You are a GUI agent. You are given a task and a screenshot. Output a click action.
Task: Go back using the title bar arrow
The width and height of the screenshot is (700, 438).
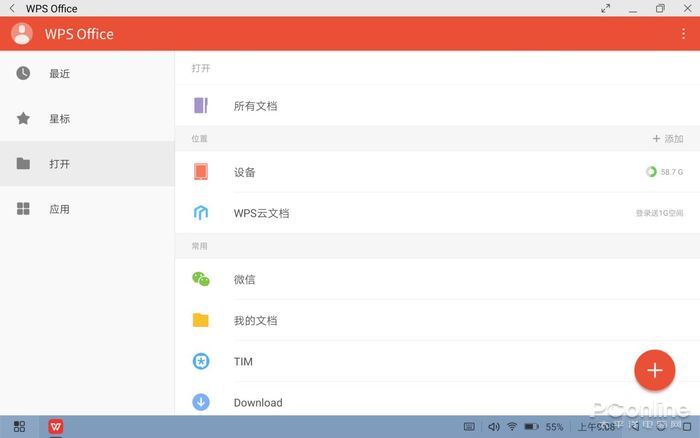pyautogui.click(x=12, y=8)
